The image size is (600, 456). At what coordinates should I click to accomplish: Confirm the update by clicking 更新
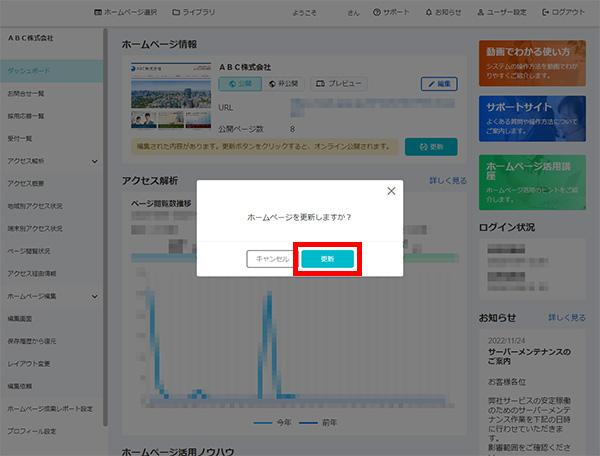(327, 258)
